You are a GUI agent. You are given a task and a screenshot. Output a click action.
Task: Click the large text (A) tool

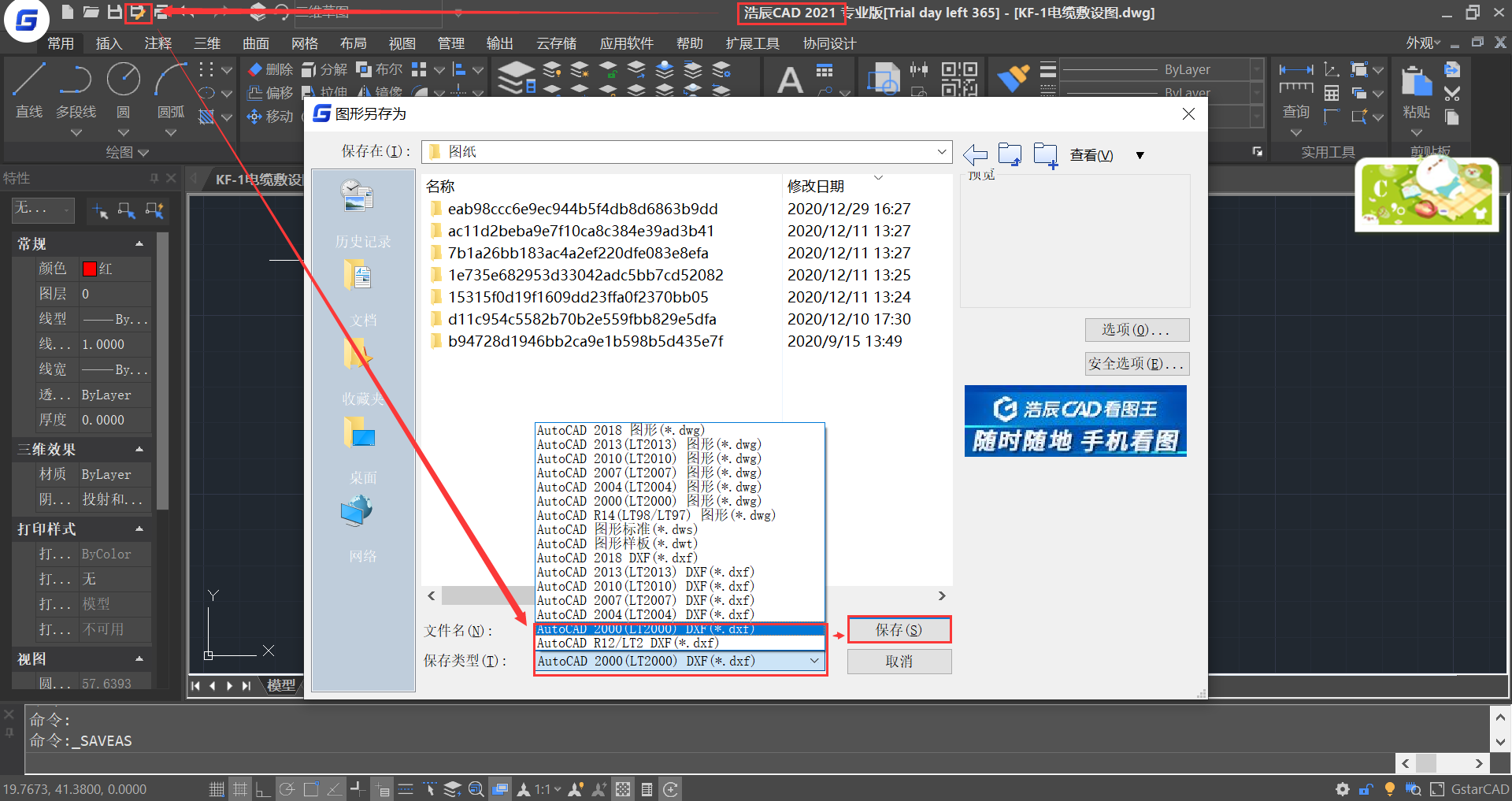(x=790, y=80)
